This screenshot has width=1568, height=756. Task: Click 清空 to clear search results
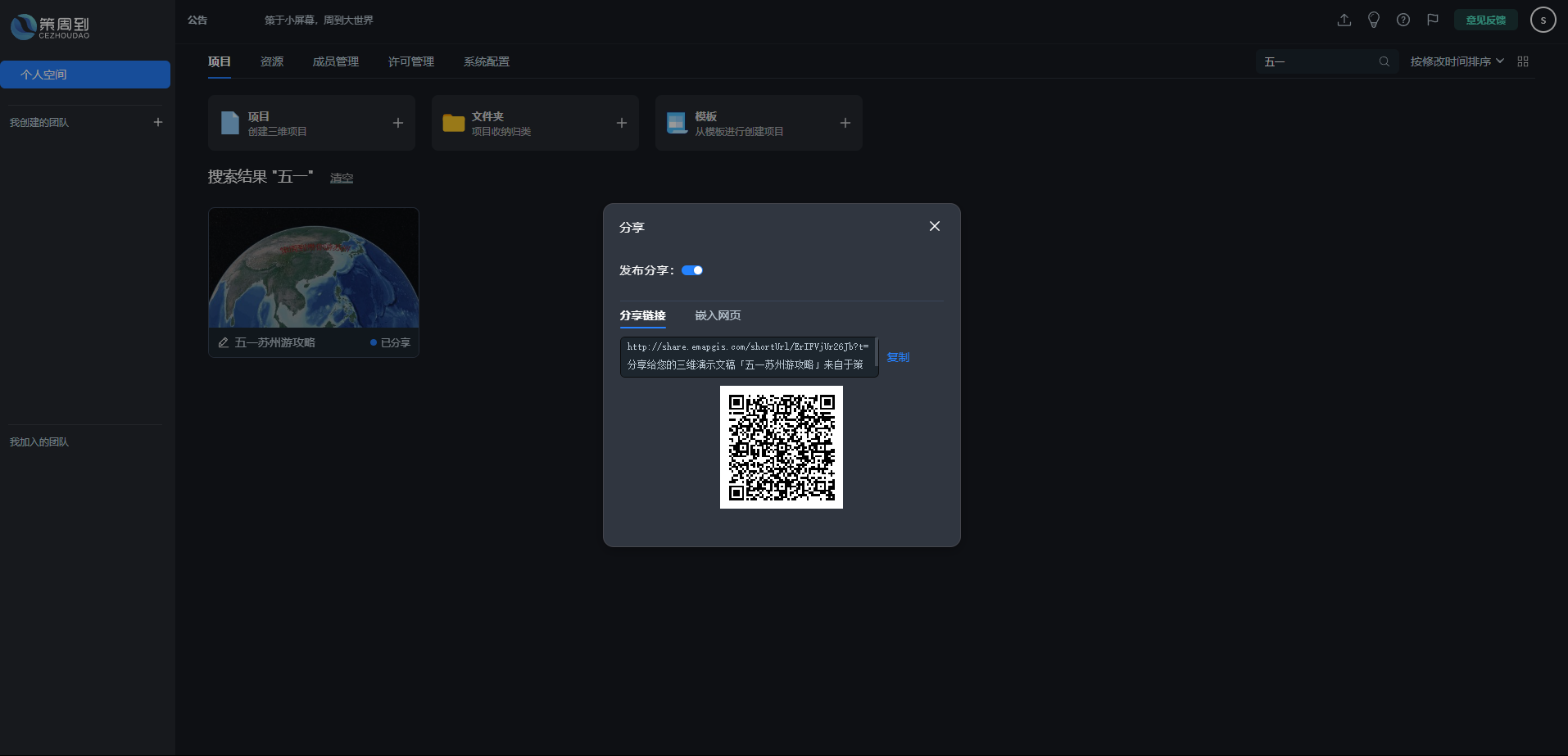tap(342, 178)
